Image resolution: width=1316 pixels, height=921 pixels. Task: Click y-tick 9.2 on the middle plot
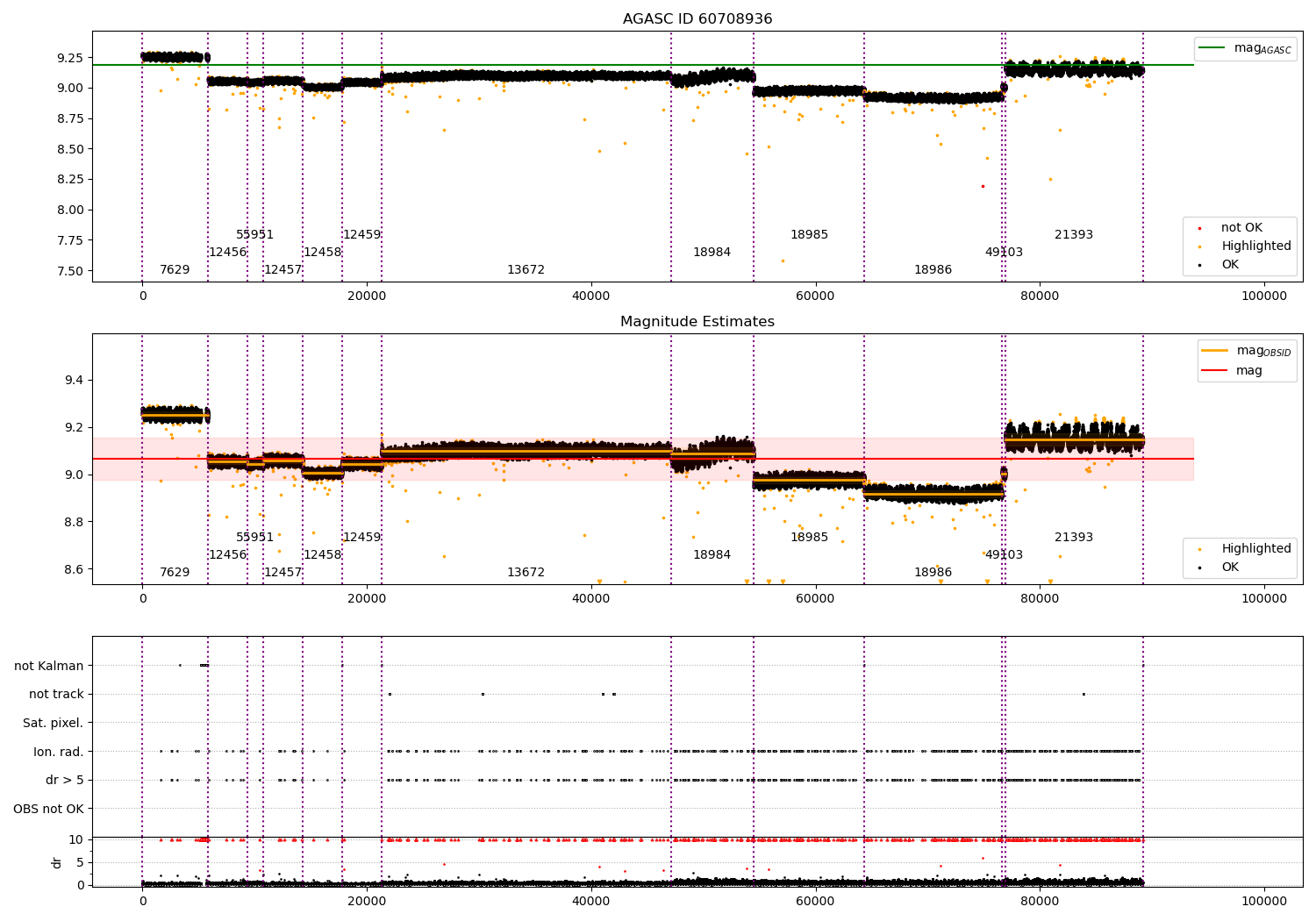[x=75, y=428]
